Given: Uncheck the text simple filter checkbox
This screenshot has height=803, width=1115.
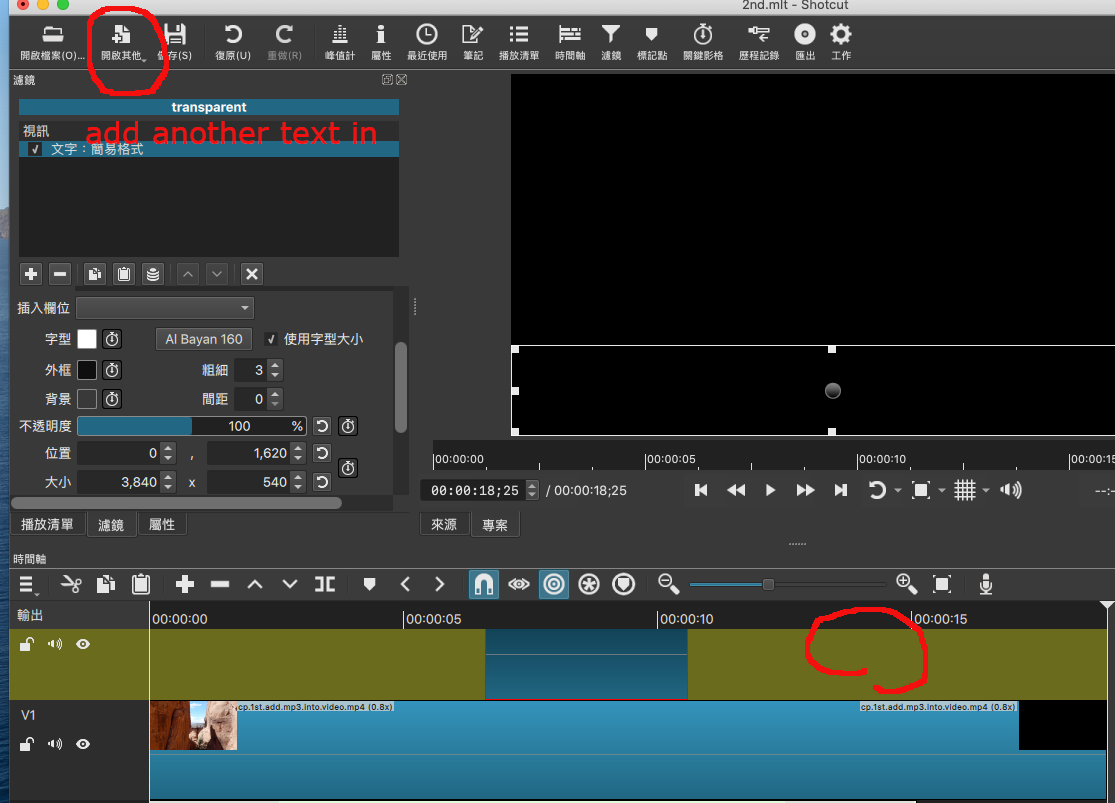Looking at the screenshot, I should coord(35,149).
